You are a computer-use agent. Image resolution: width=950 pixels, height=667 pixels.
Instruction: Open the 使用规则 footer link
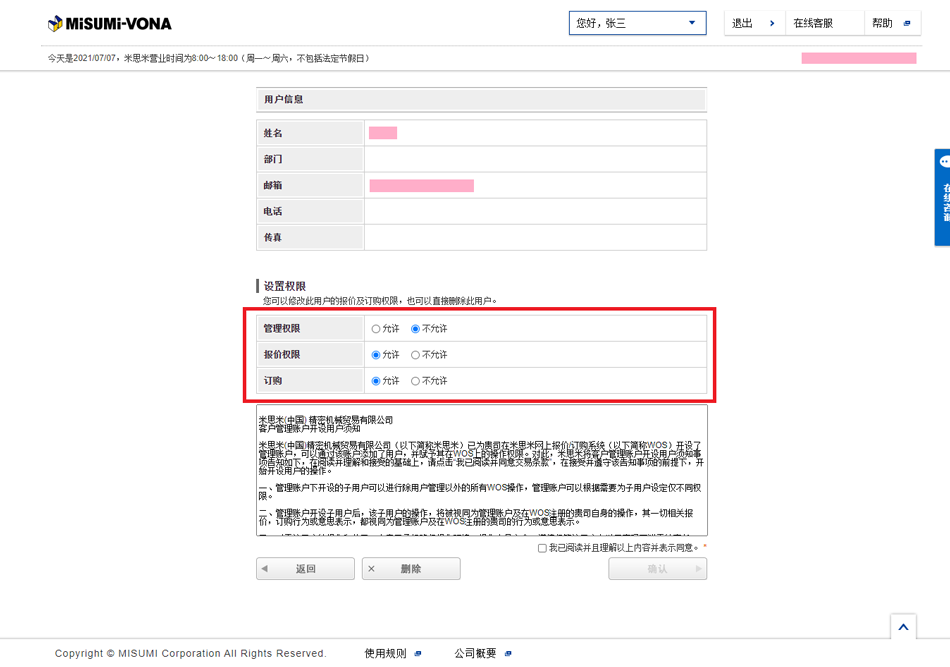click(x=385, y=654)
